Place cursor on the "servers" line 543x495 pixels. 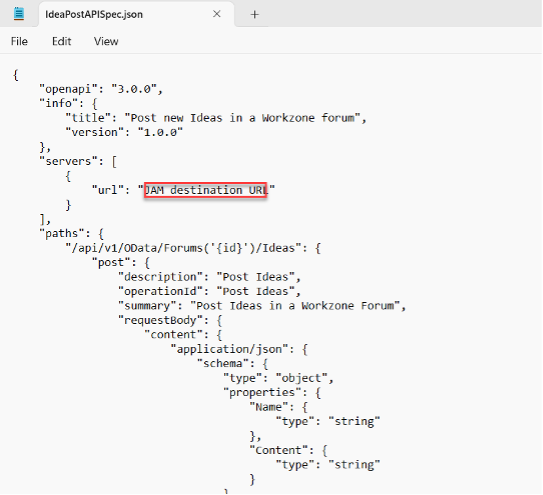click(78, 161)
